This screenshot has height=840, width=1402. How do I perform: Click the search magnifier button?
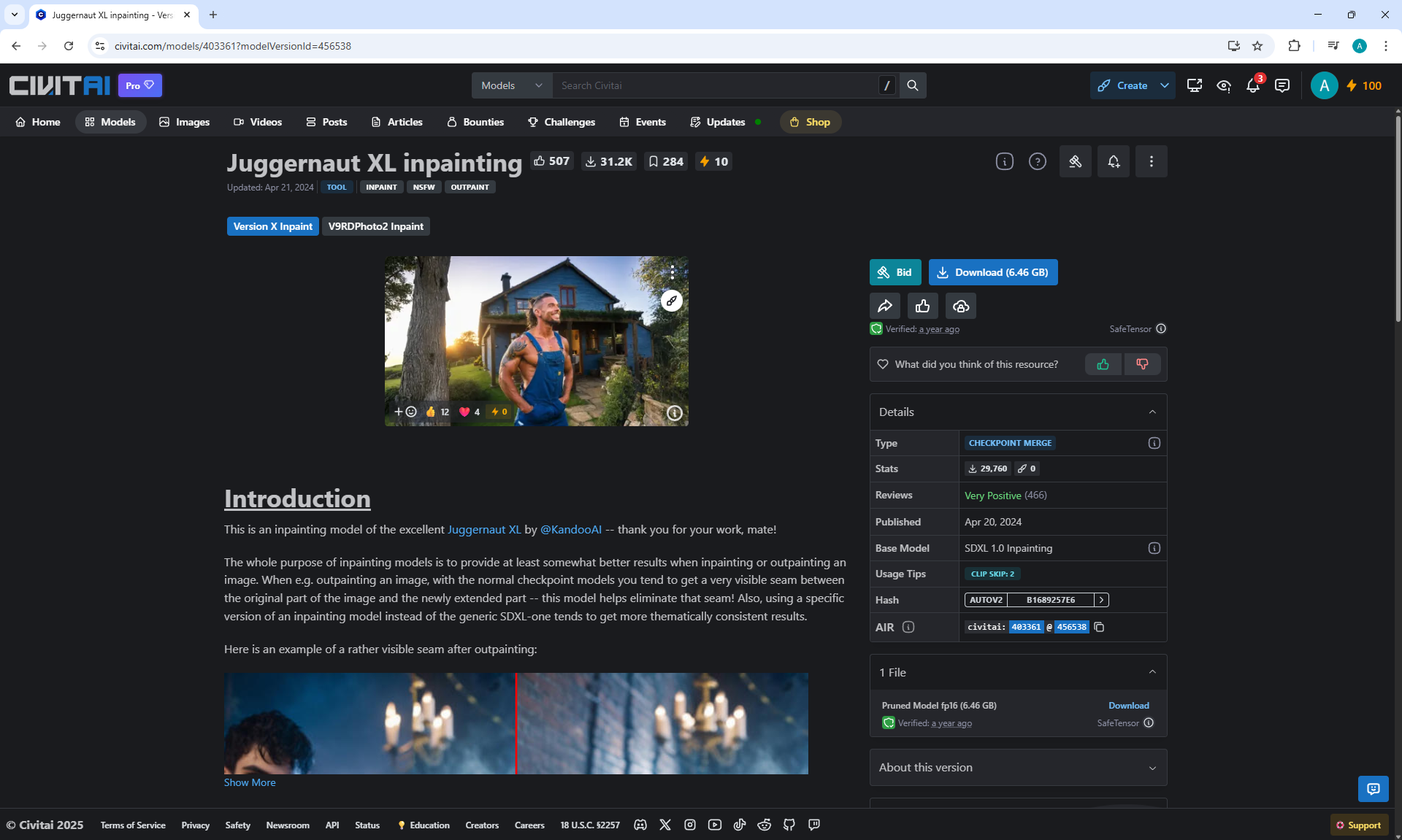pyautogui.click(x=912, y=86)
